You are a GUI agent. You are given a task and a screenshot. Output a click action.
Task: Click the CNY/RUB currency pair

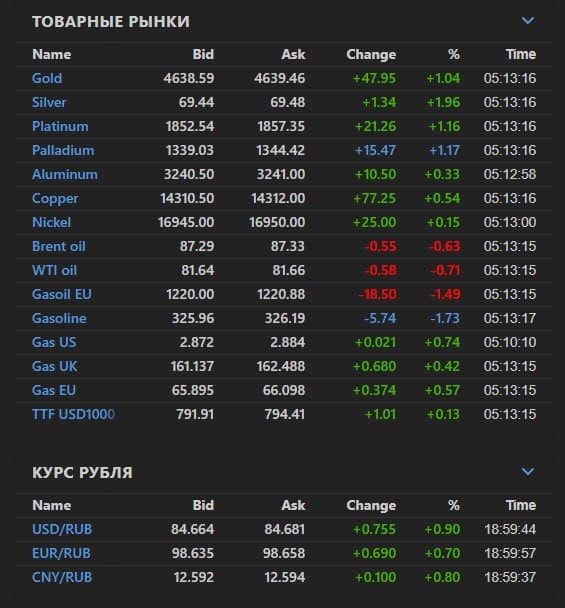(62, 577)
